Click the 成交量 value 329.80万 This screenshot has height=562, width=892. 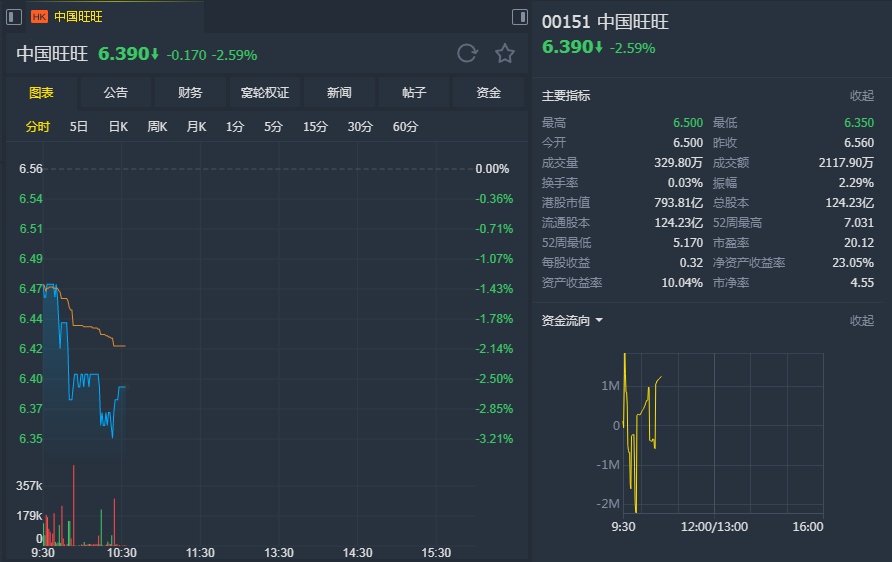tap(678, 163)
